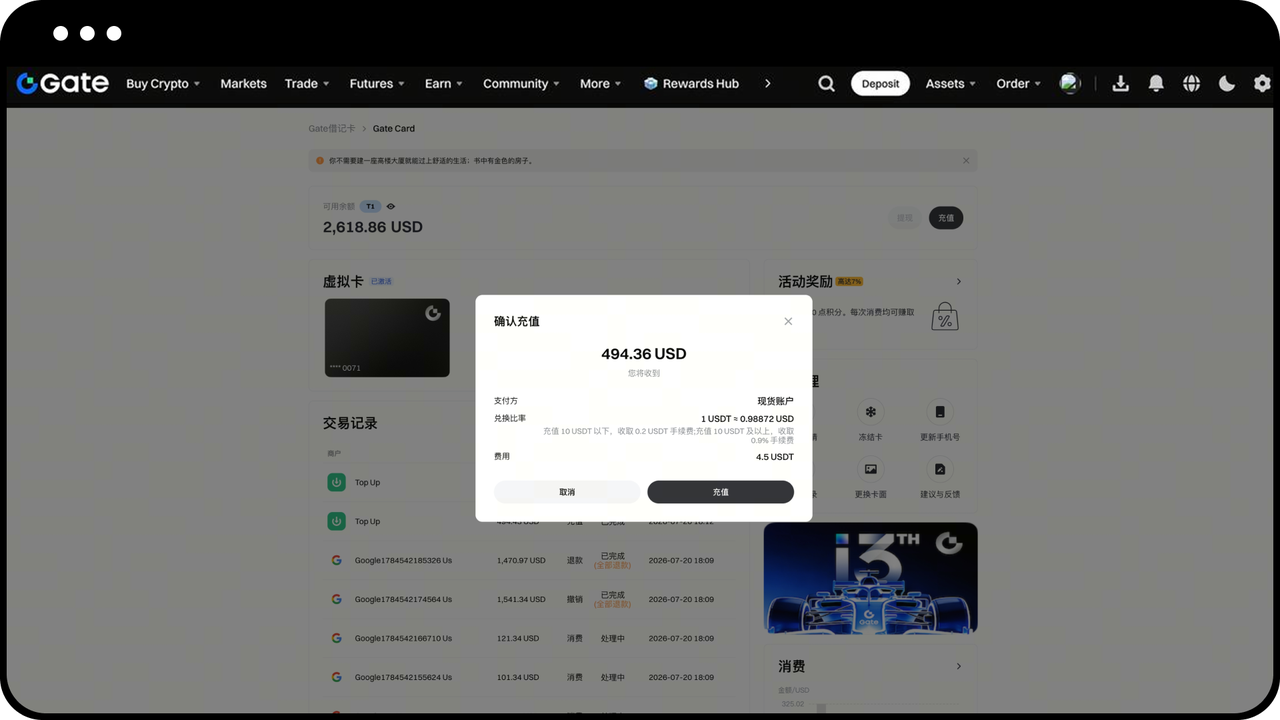Image resolution: width=1280 pixels, height=720 pixels.
Task: Open the language globe icon
Action: pos(1191,84)
